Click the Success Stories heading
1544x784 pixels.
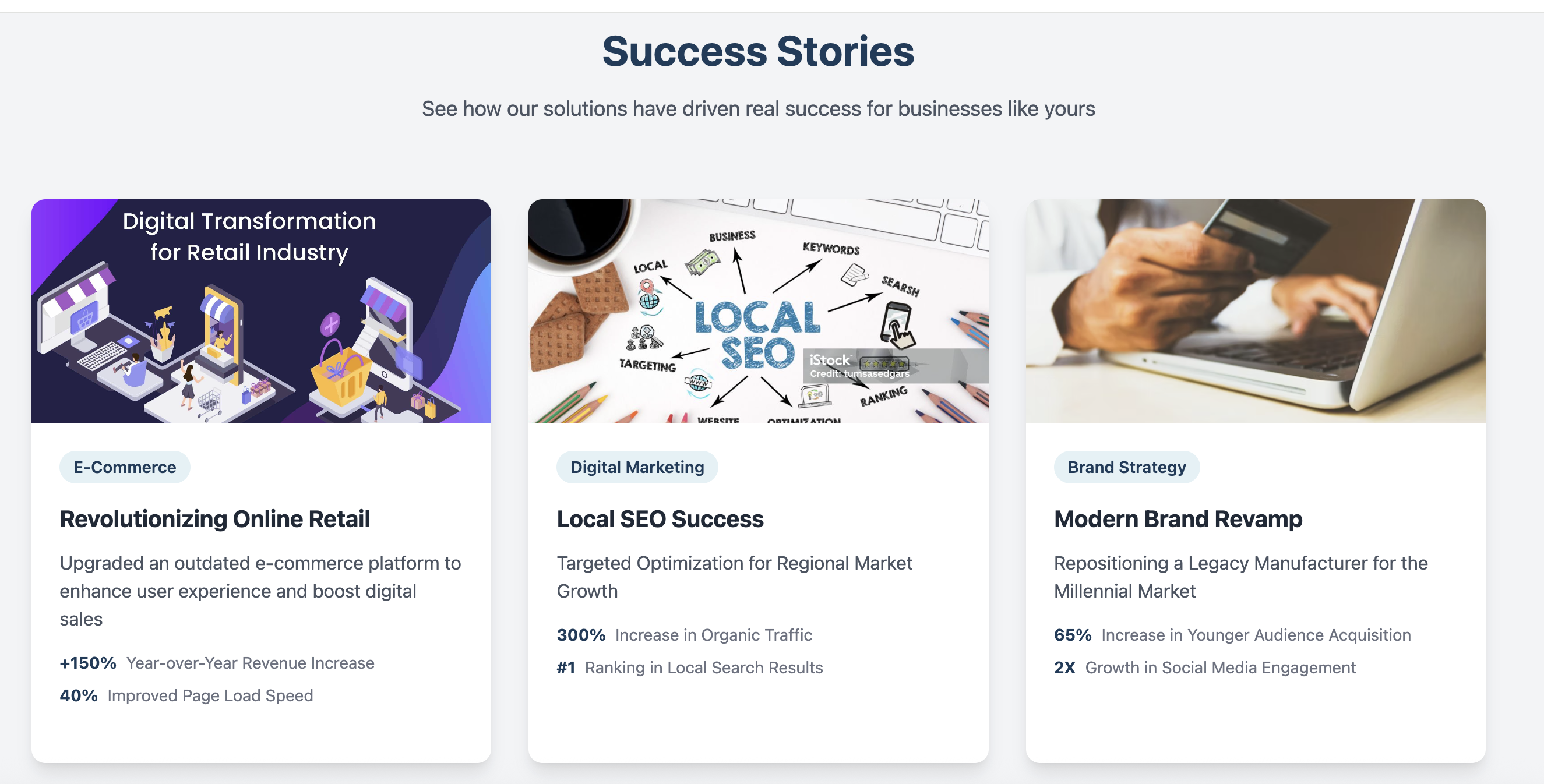757,51
